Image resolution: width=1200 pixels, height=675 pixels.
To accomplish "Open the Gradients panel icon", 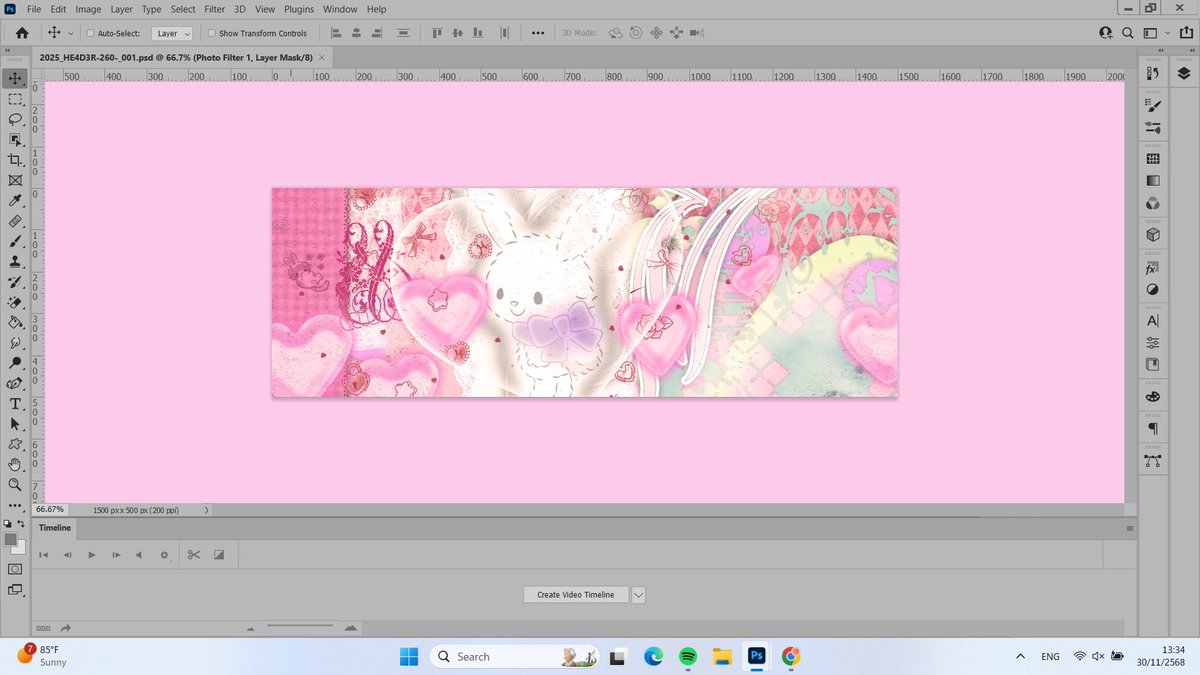I will click(1152, 181).
